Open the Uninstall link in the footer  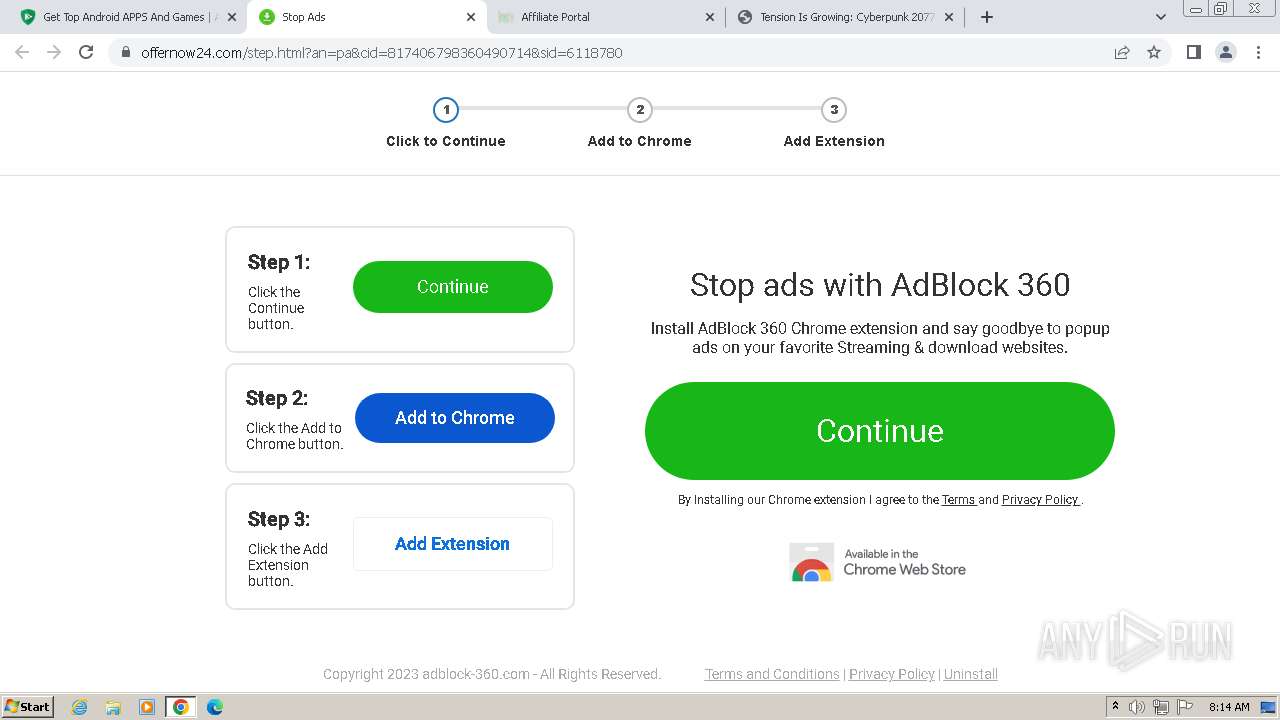pyautogui.click(x=970, y=674)
